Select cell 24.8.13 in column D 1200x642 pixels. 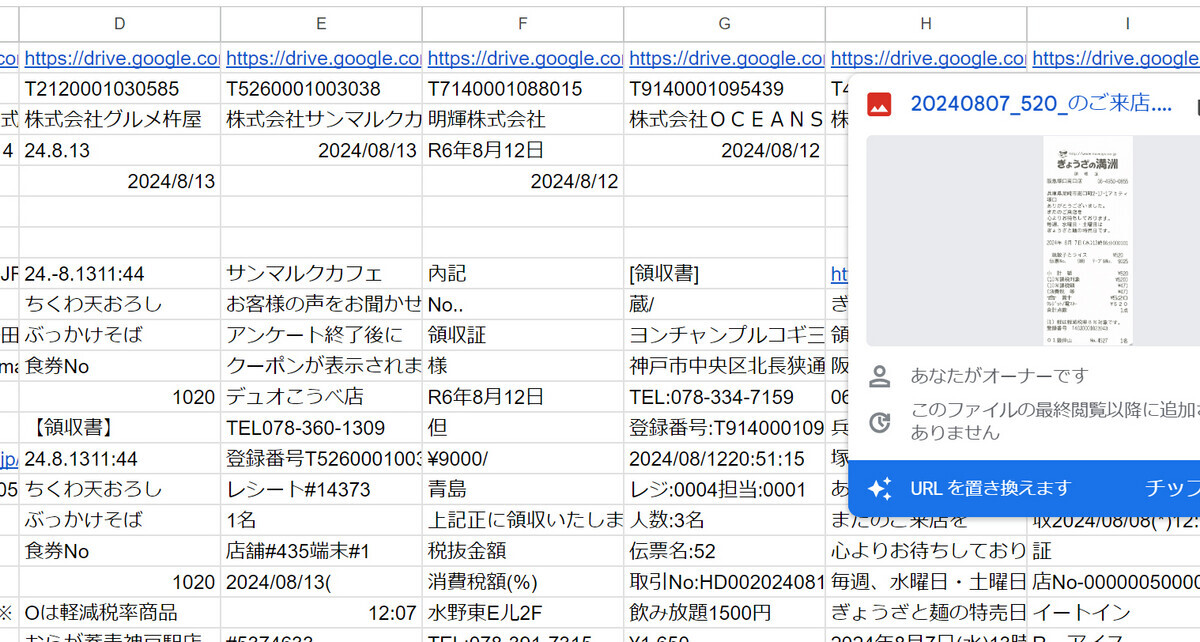click(120, 150)
